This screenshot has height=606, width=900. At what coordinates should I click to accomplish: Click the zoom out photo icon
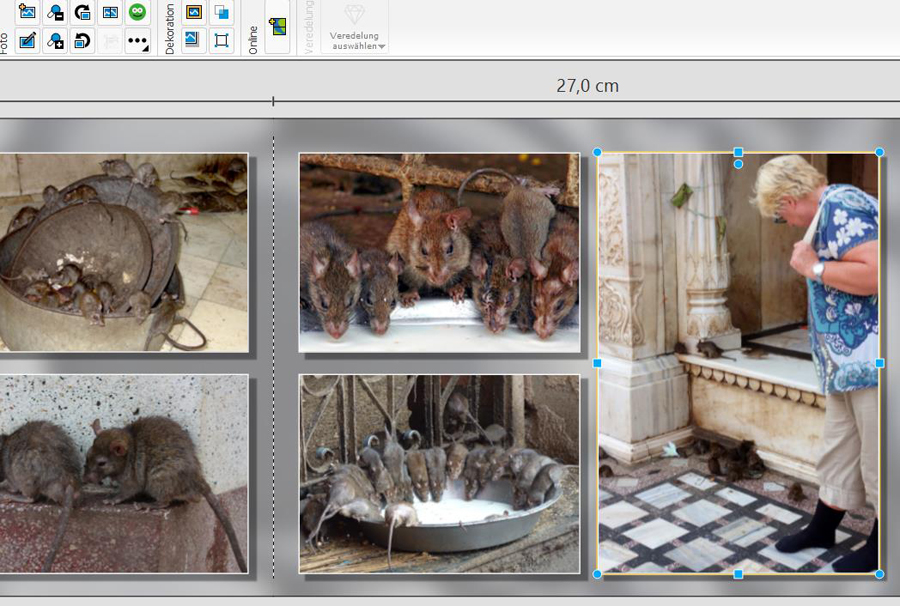pyautogui.click(x=55, y=12)
